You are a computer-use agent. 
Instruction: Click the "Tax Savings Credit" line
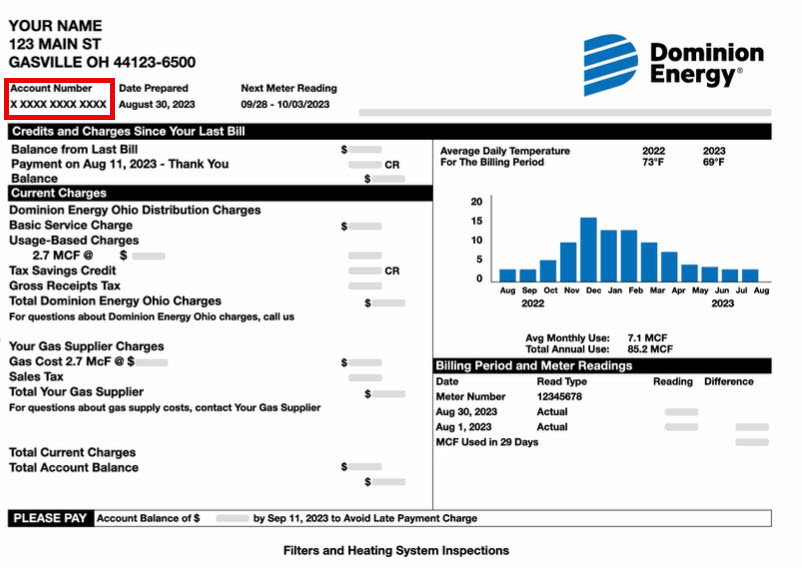click(62, 270)
